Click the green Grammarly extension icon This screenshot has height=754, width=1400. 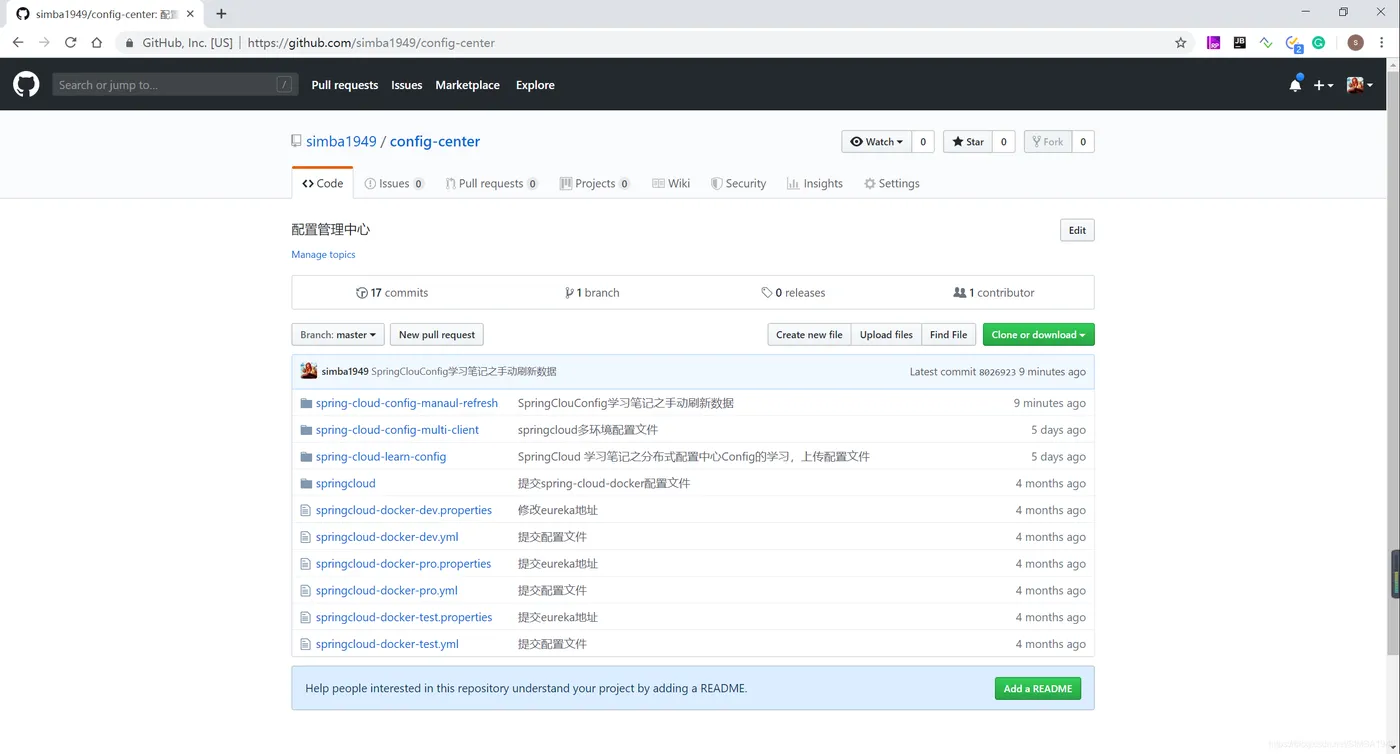tap(1319, 43)
